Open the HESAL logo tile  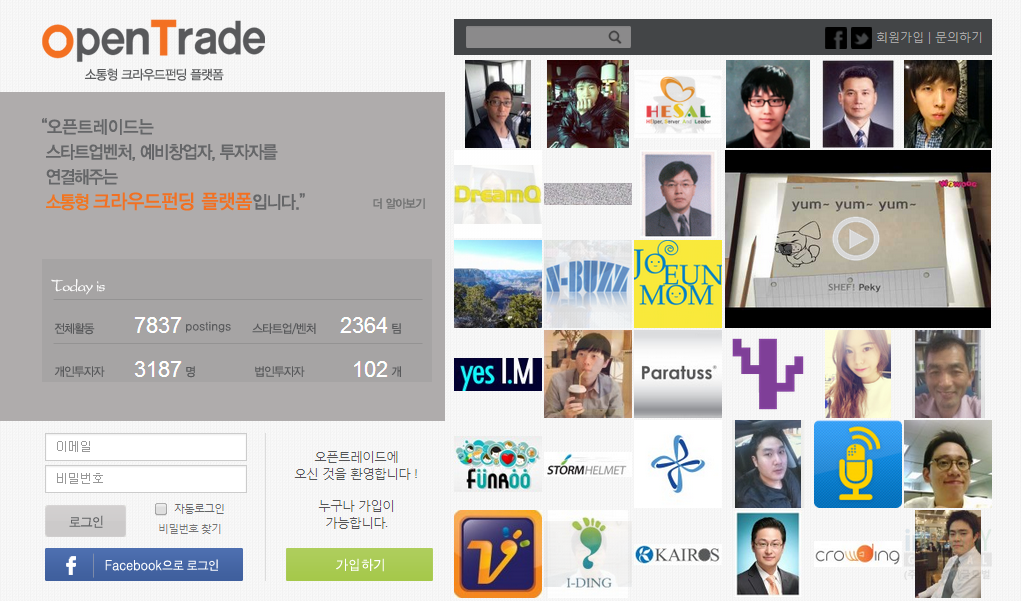tap(677, 104)
